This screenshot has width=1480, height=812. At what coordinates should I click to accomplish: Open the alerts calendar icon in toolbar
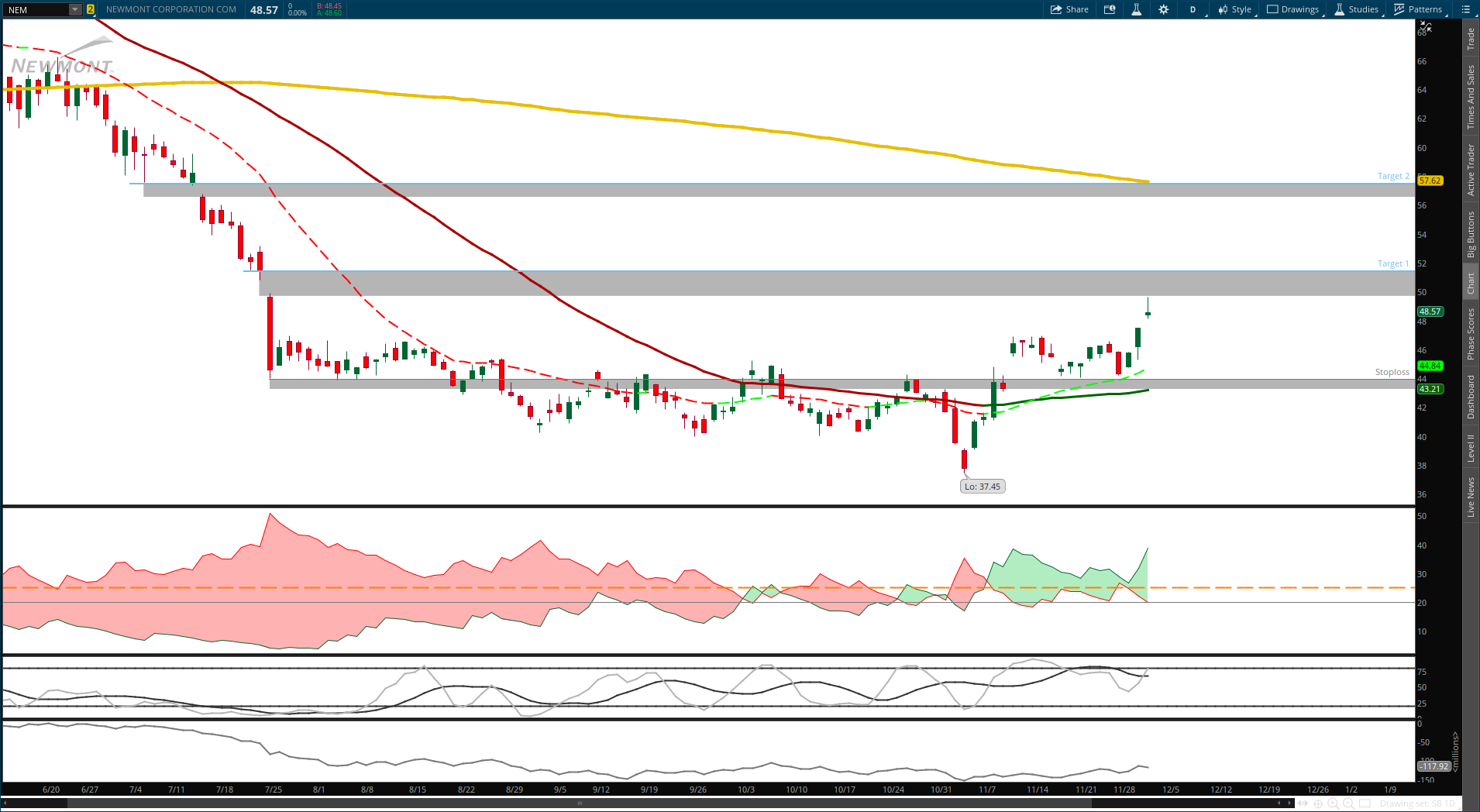[1110, 9]
